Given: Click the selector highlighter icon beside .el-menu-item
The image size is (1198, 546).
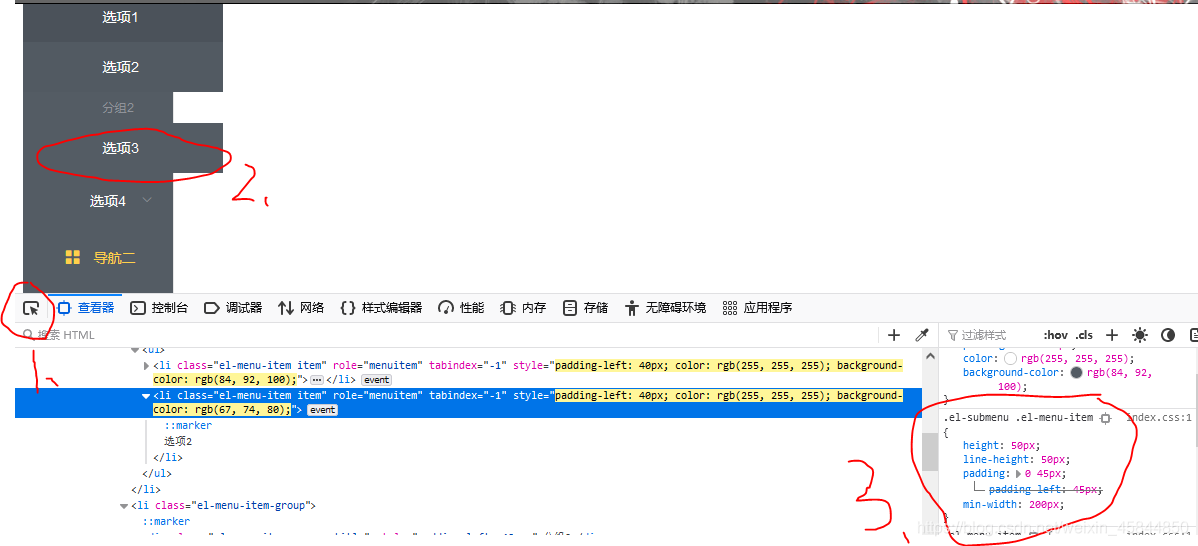Looking at the screenshot, I should point(1105,418).
